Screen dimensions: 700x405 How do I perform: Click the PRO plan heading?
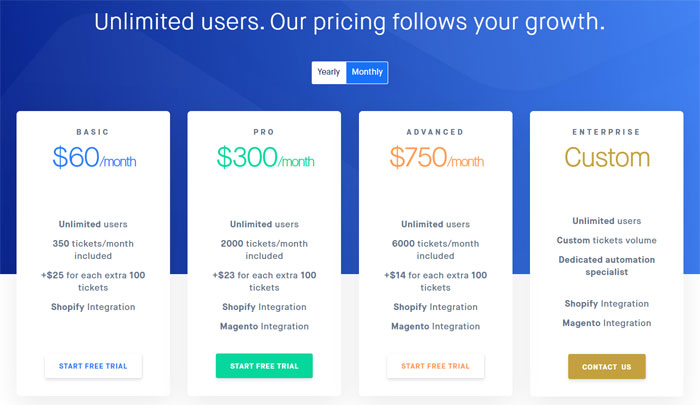(x=264, y=131)
